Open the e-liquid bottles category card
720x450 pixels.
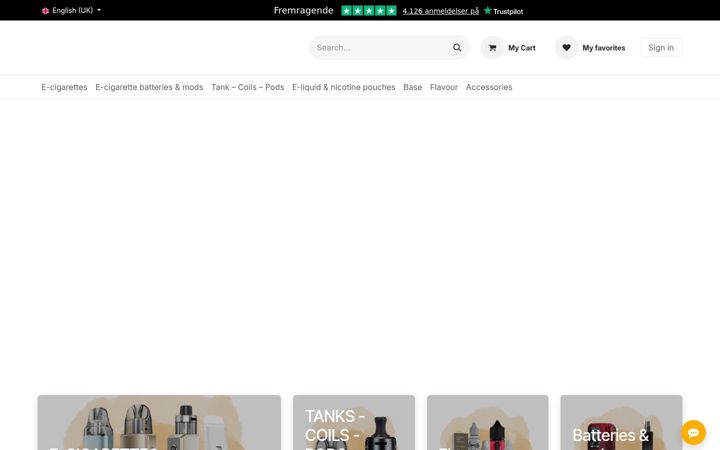pos(488,422)
